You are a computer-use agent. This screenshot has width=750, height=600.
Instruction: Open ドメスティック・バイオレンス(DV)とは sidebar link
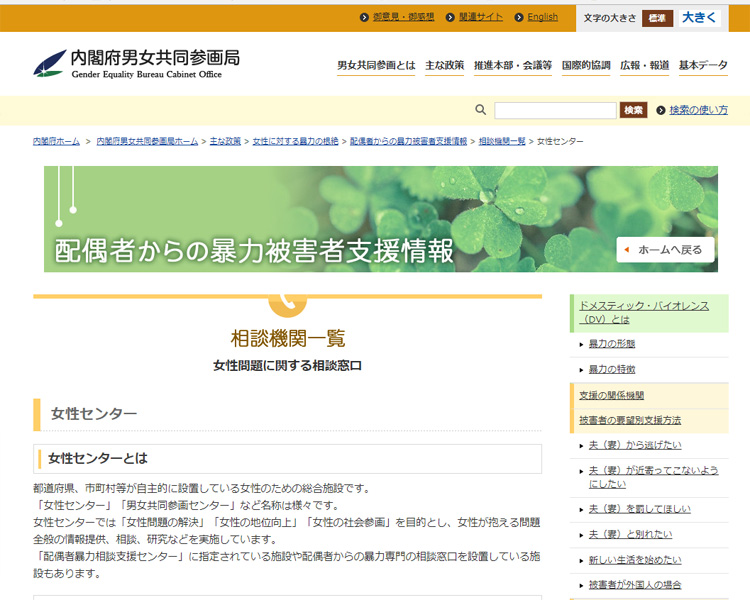point(644,312)
